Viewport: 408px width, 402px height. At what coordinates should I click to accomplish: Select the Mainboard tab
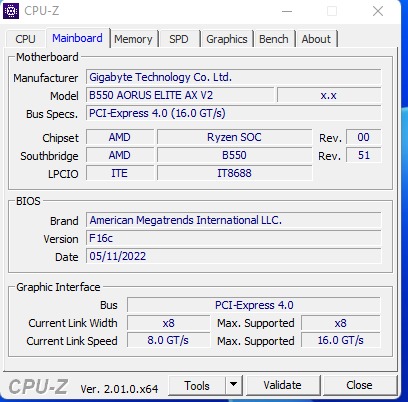[x=77, y=38]
